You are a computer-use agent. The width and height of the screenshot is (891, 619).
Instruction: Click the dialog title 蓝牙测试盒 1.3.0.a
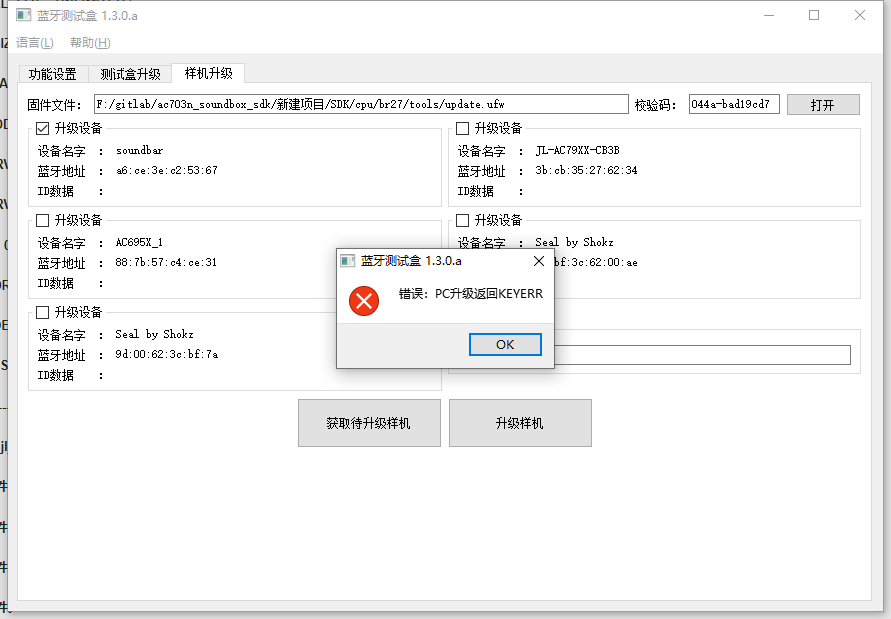point(411,261)
